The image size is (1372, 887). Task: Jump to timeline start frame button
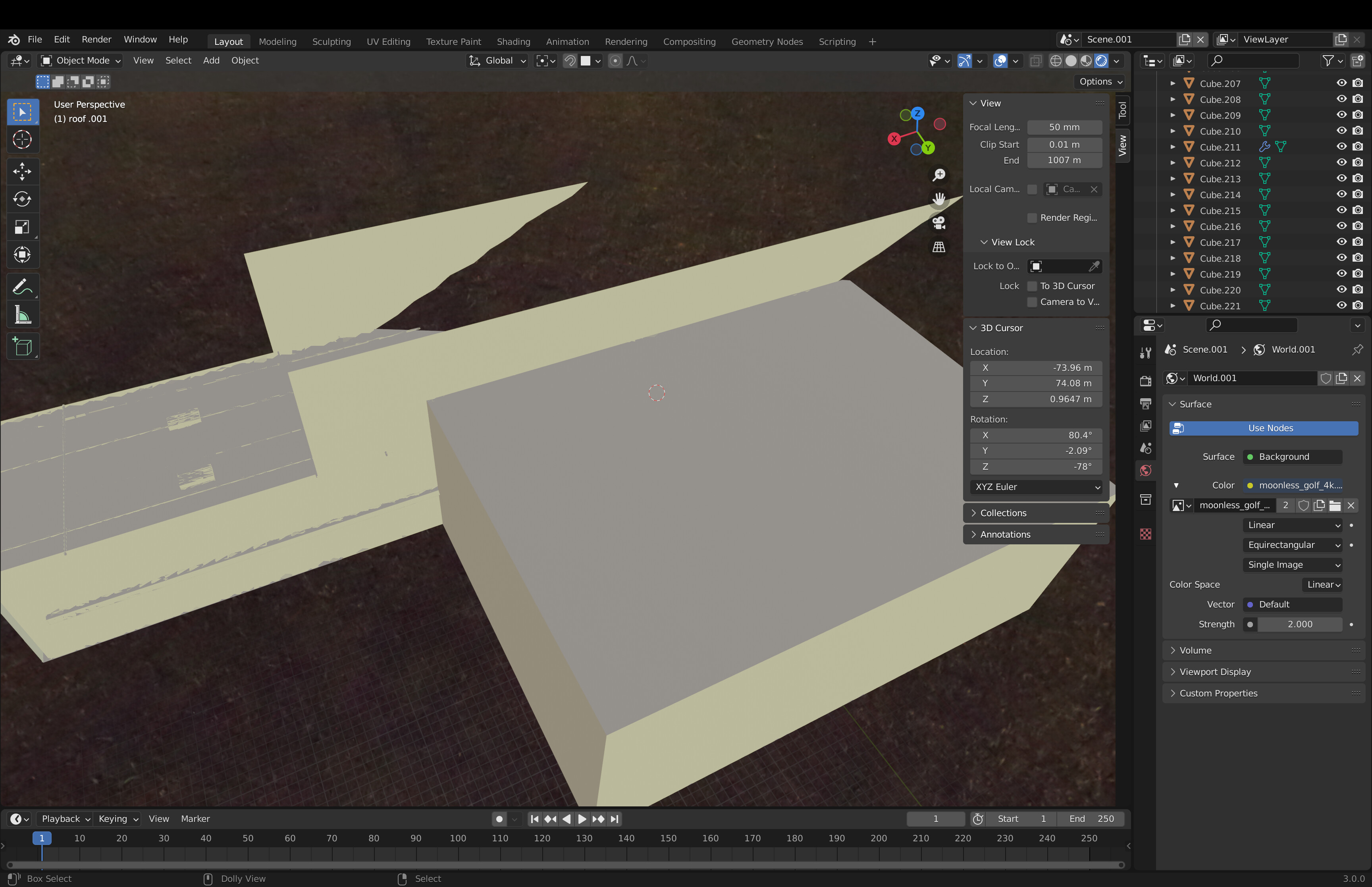534,818
